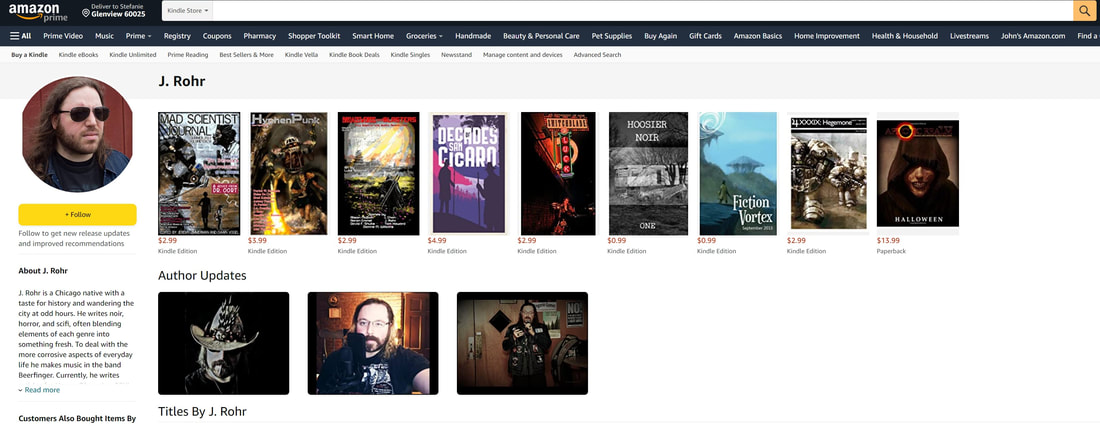Image resolution: width=1100 pixels, height=429 pixels.
Task: Click the orange search magnifier button
Action: point(1085,11)
